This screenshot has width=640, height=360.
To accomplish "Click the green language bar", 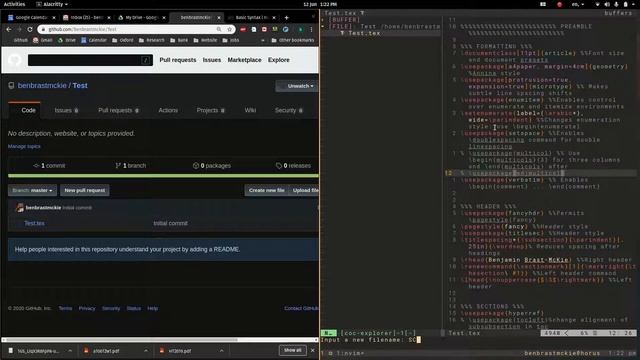I will click(163, 176).
